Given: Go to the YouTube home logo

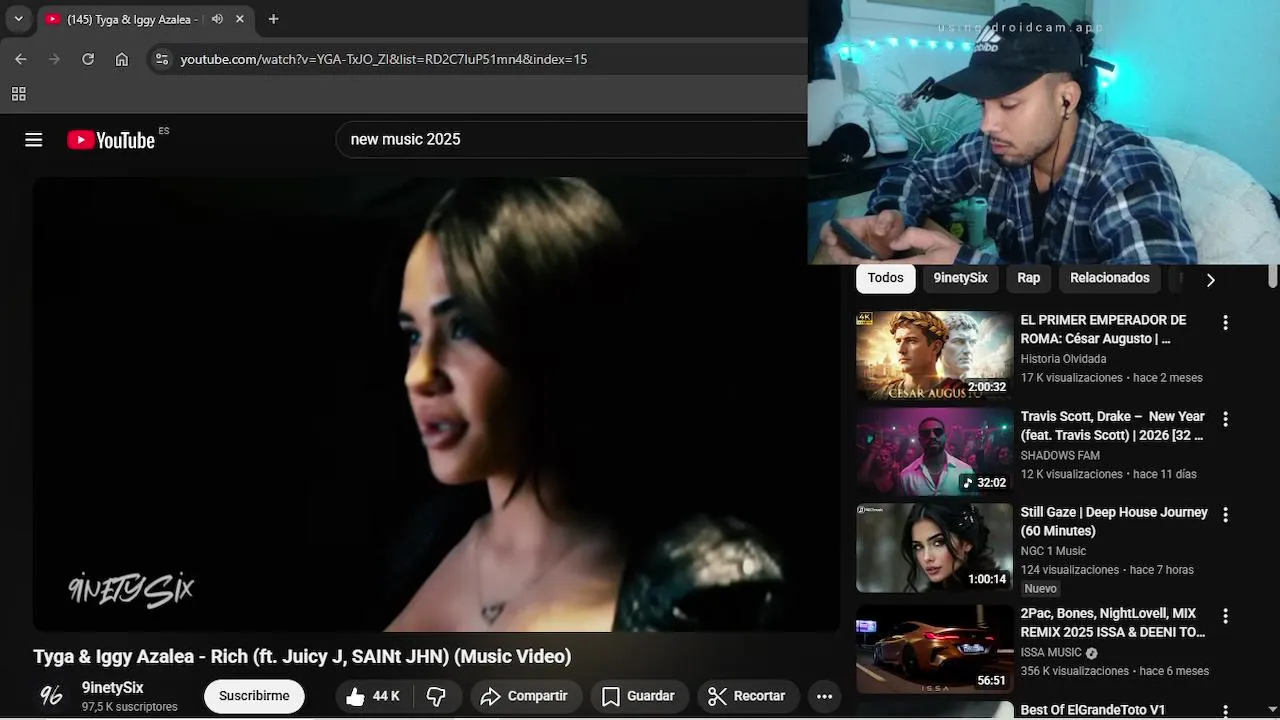Looking at the screenshot, I should pyautogui.click(x=111, y=140).
